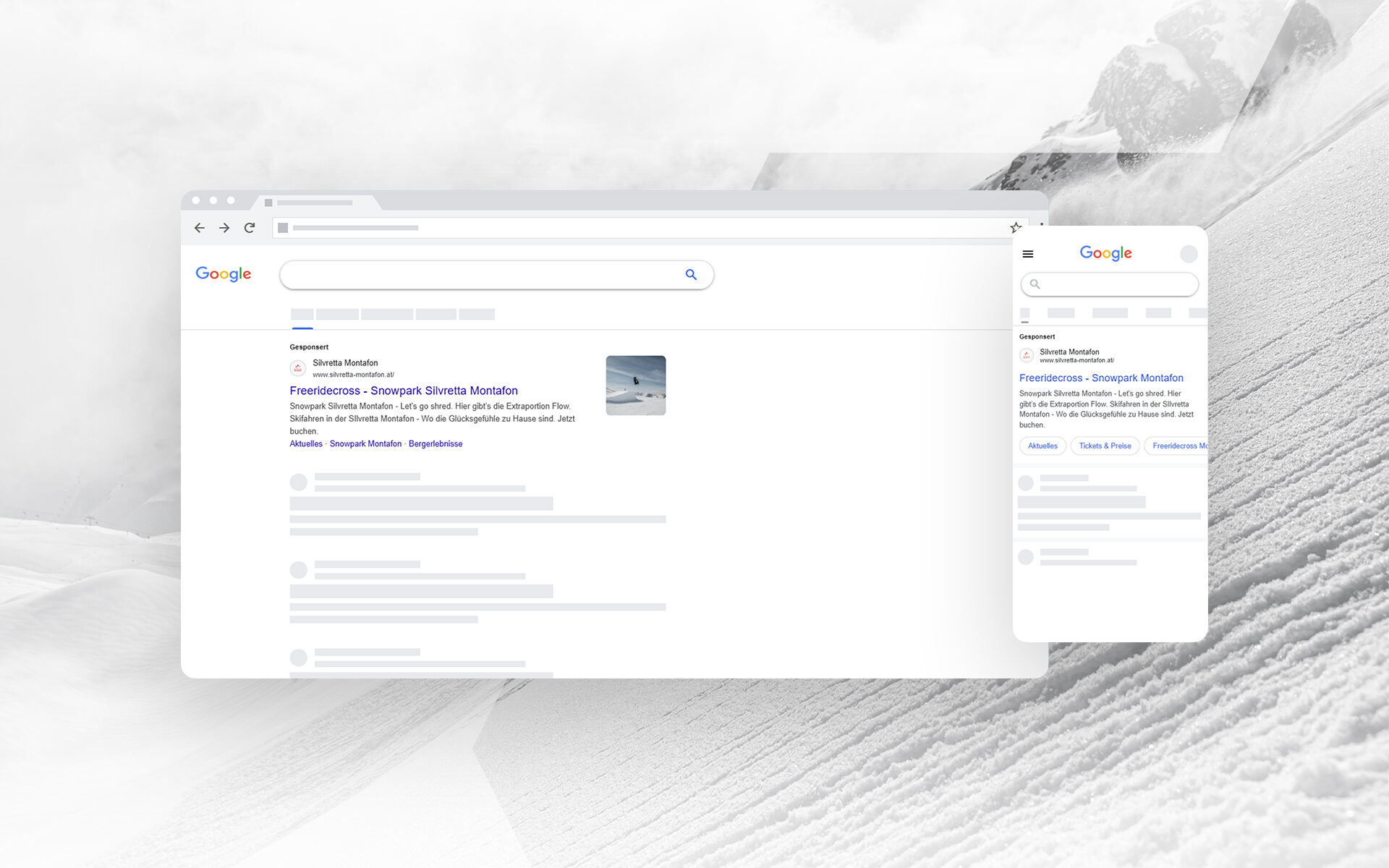The image size is (1389, 868).
Task: Click the page reload icon
Action: click(249, 227)
